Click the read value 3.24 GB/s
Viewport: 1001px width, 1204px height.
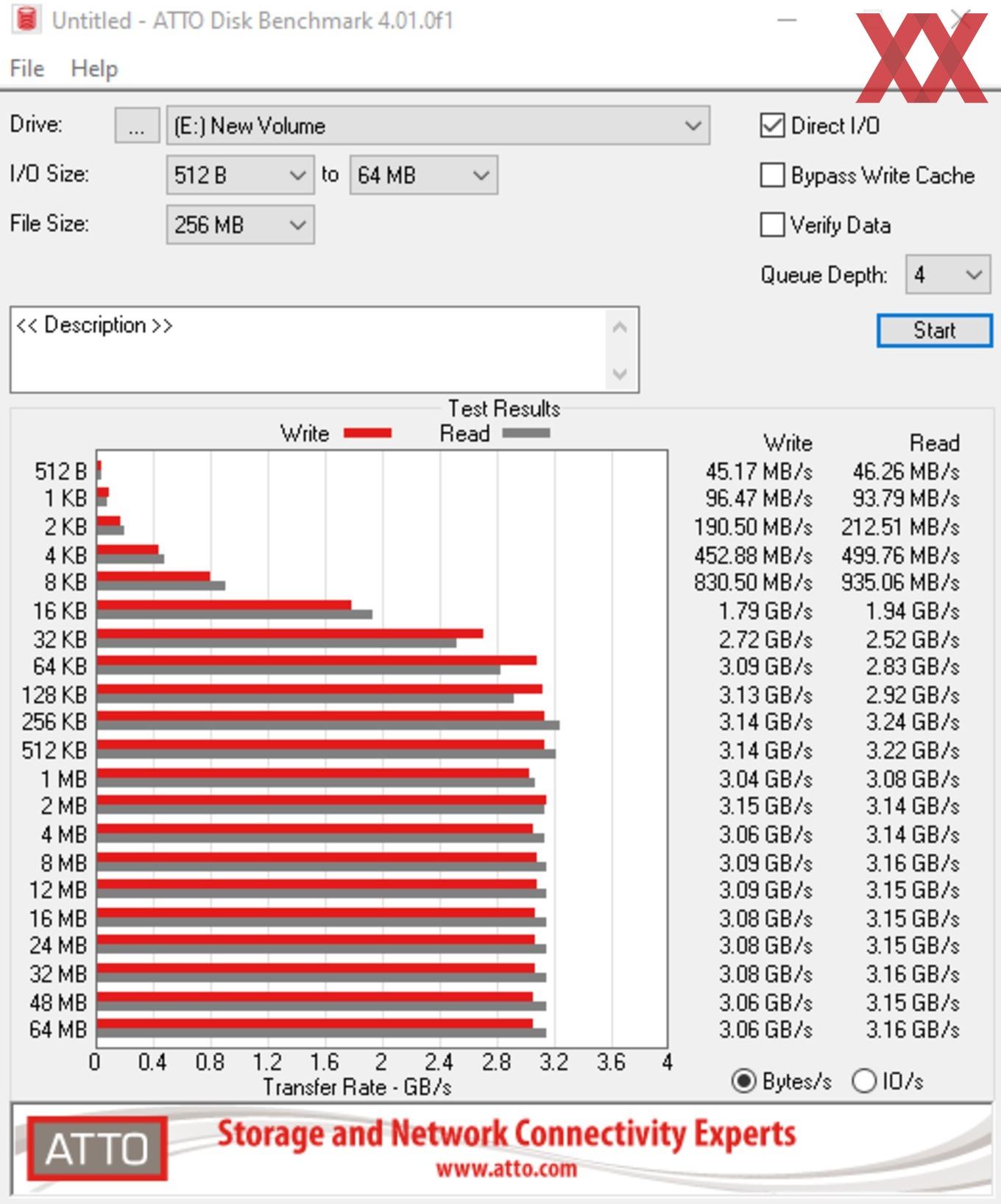pyautogui.click(x=913, y=722)
